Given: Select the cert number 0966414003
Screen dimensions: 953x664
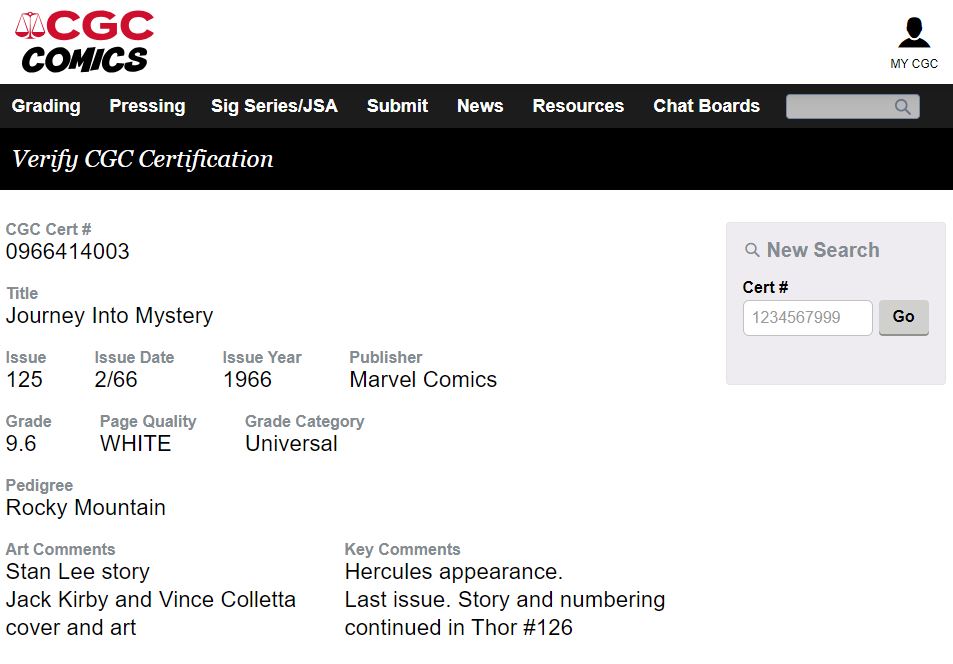Looking at the screenshot, I should 67,251.
